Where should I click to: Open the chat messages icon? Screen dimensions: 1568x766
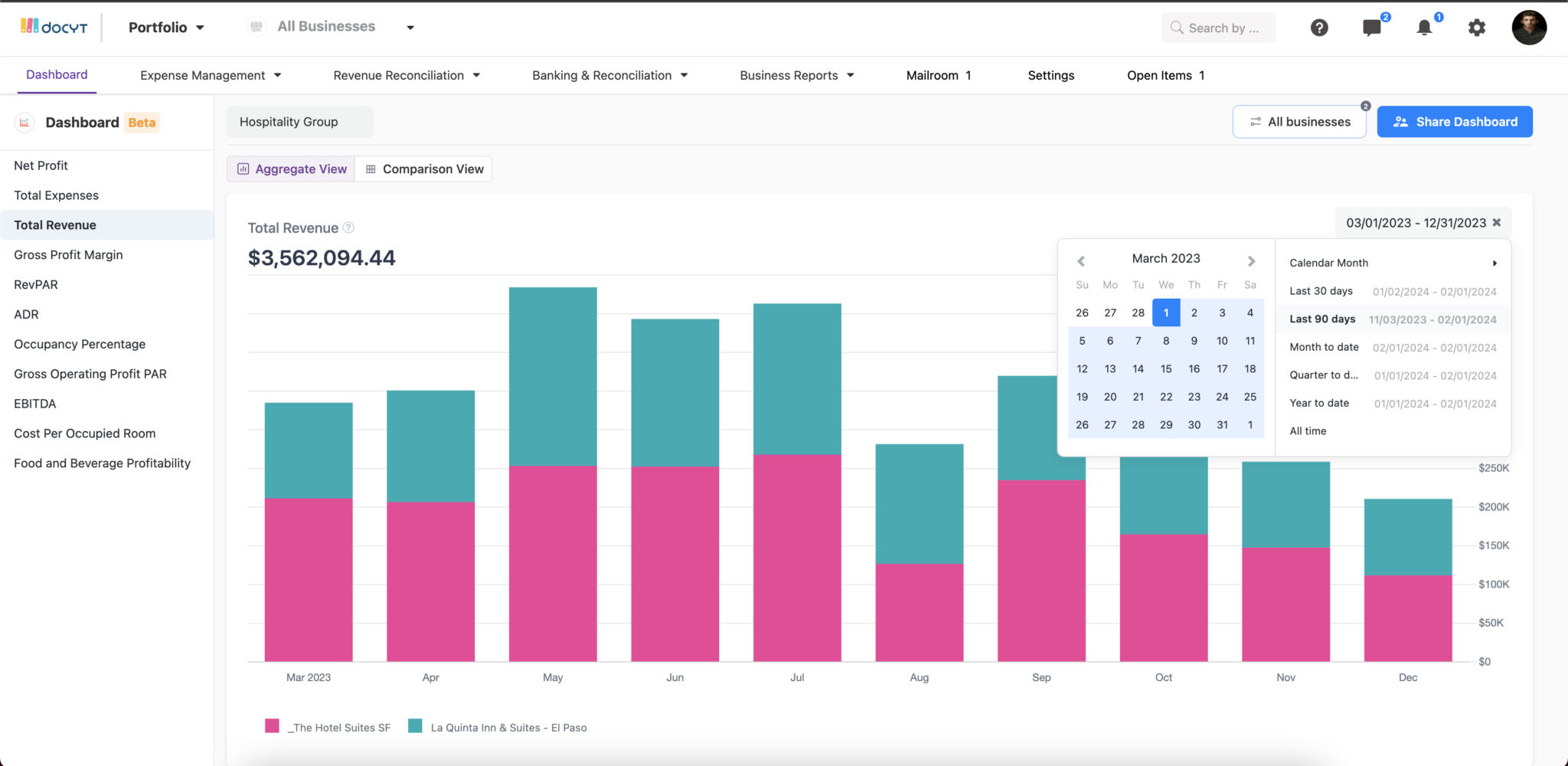click(x=1371, y=28)
